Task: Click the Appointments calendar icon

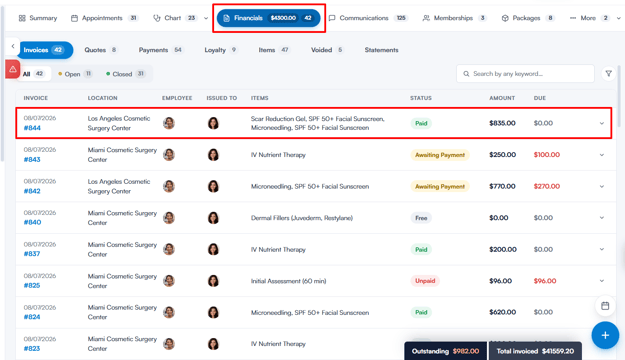Action: pos(74,18)
